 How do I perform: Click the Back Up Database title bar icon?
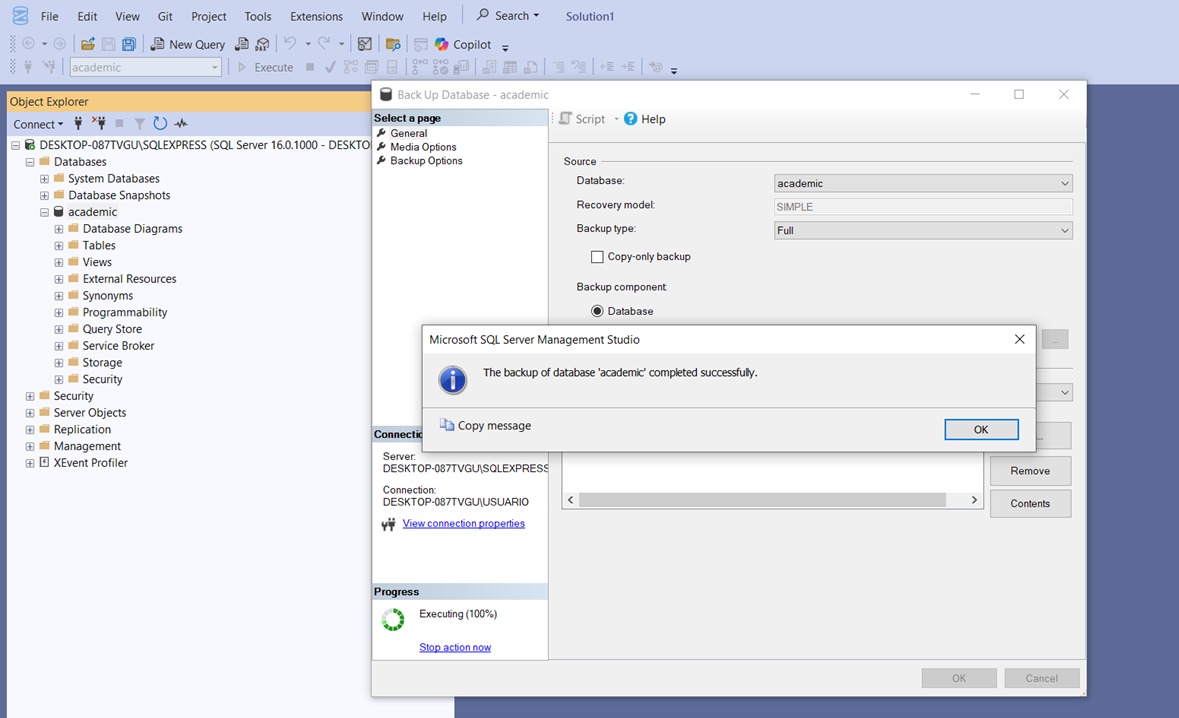click(386, 94)
